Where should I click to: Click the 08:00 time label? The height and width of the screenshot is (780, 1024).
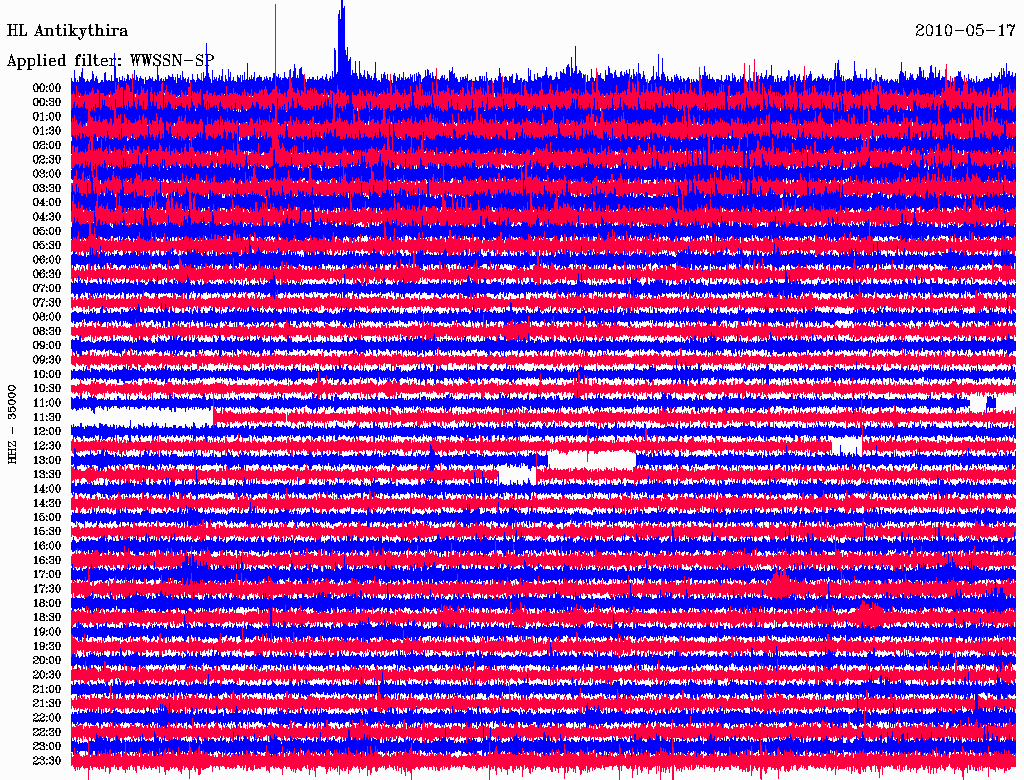click(x=47, y=317)
